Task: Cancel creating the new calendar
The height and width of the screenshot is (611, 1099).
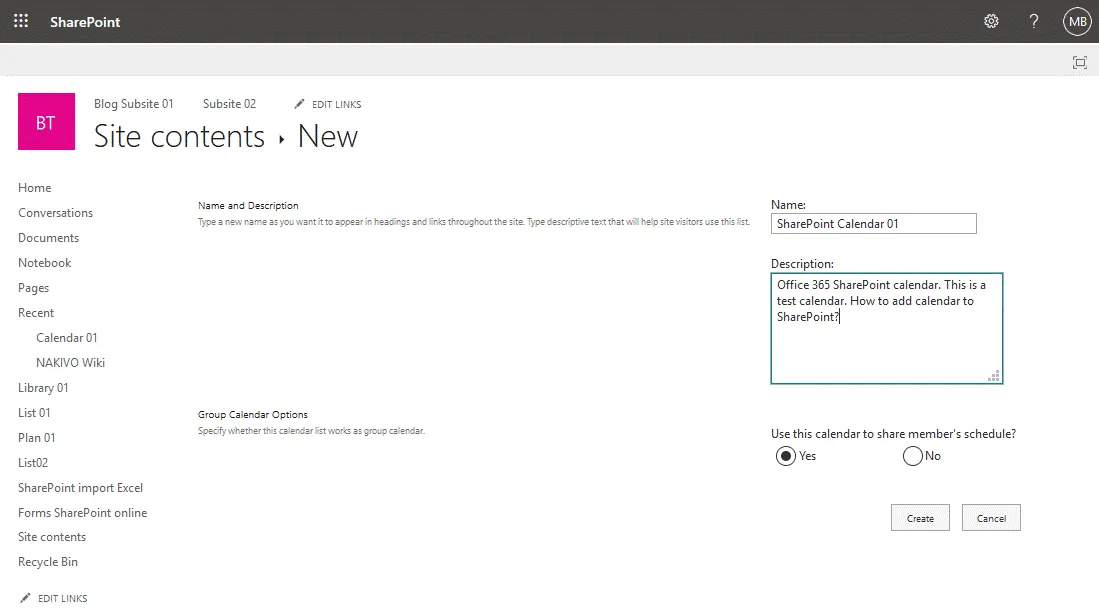Action: [x=990, y=517]
